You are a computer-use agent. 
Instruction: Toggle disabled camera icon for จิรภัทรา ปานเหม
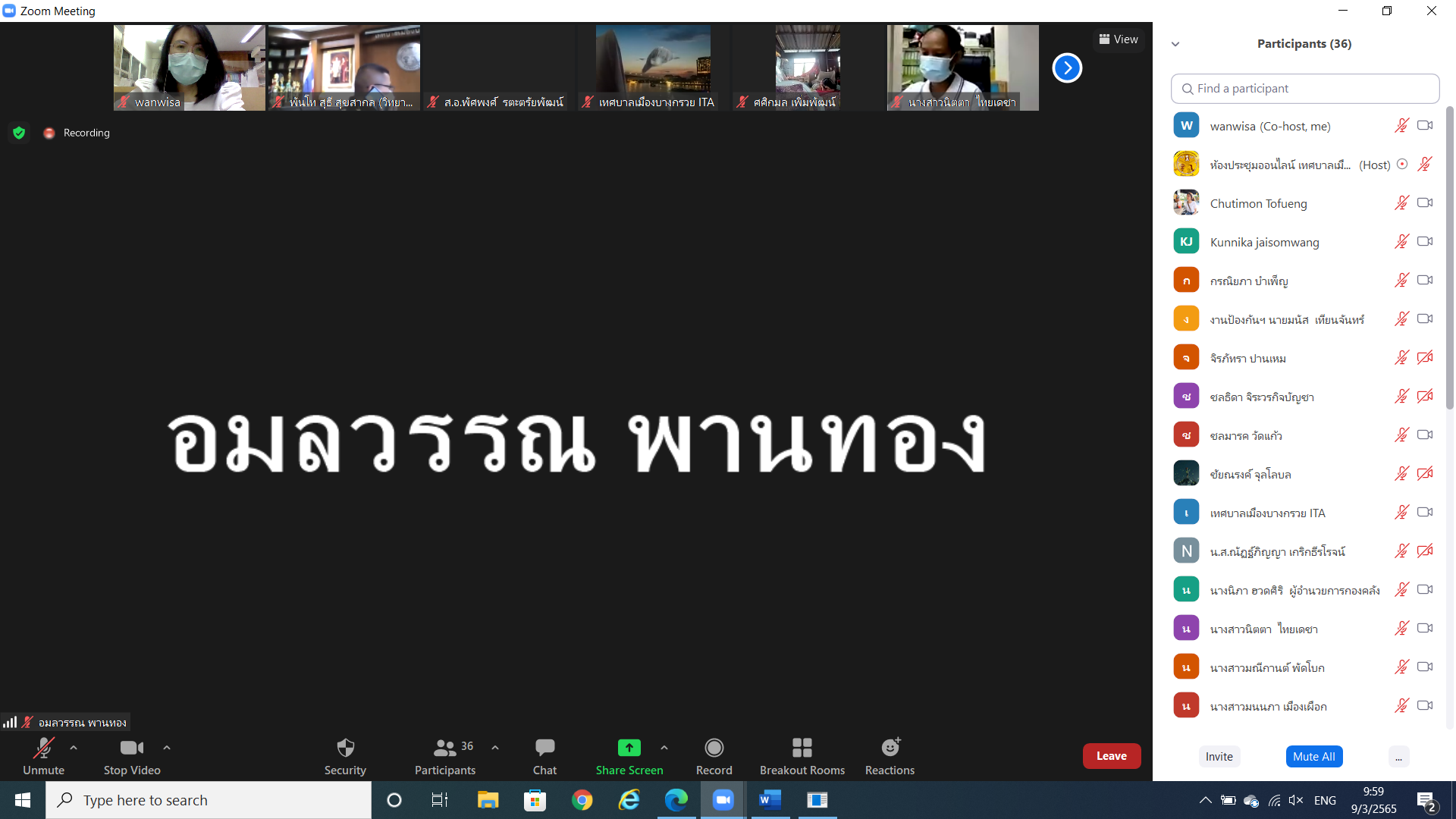point(1425,357)
